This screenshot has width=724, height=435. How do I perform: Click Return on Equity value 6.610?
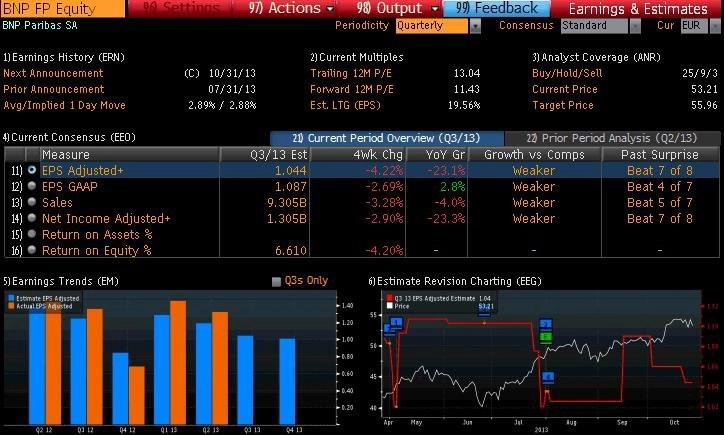point(290,251)
